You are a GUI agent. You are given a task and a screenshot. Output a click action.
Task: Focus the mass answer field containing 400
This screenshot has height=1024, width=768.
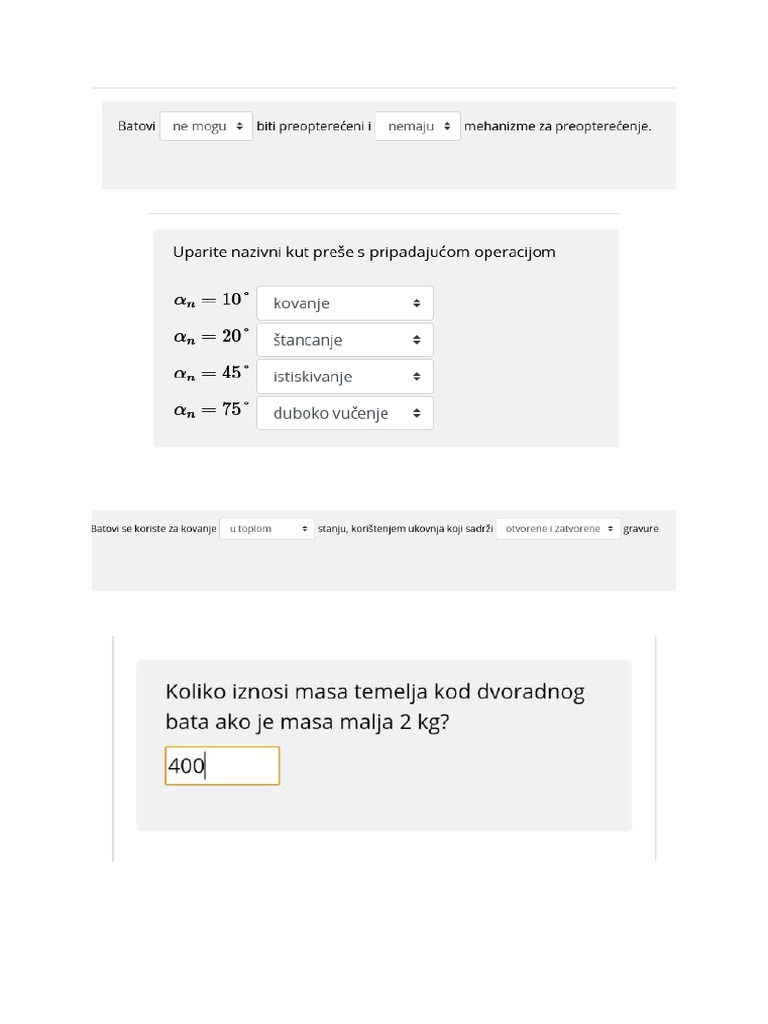pos(222,766)
